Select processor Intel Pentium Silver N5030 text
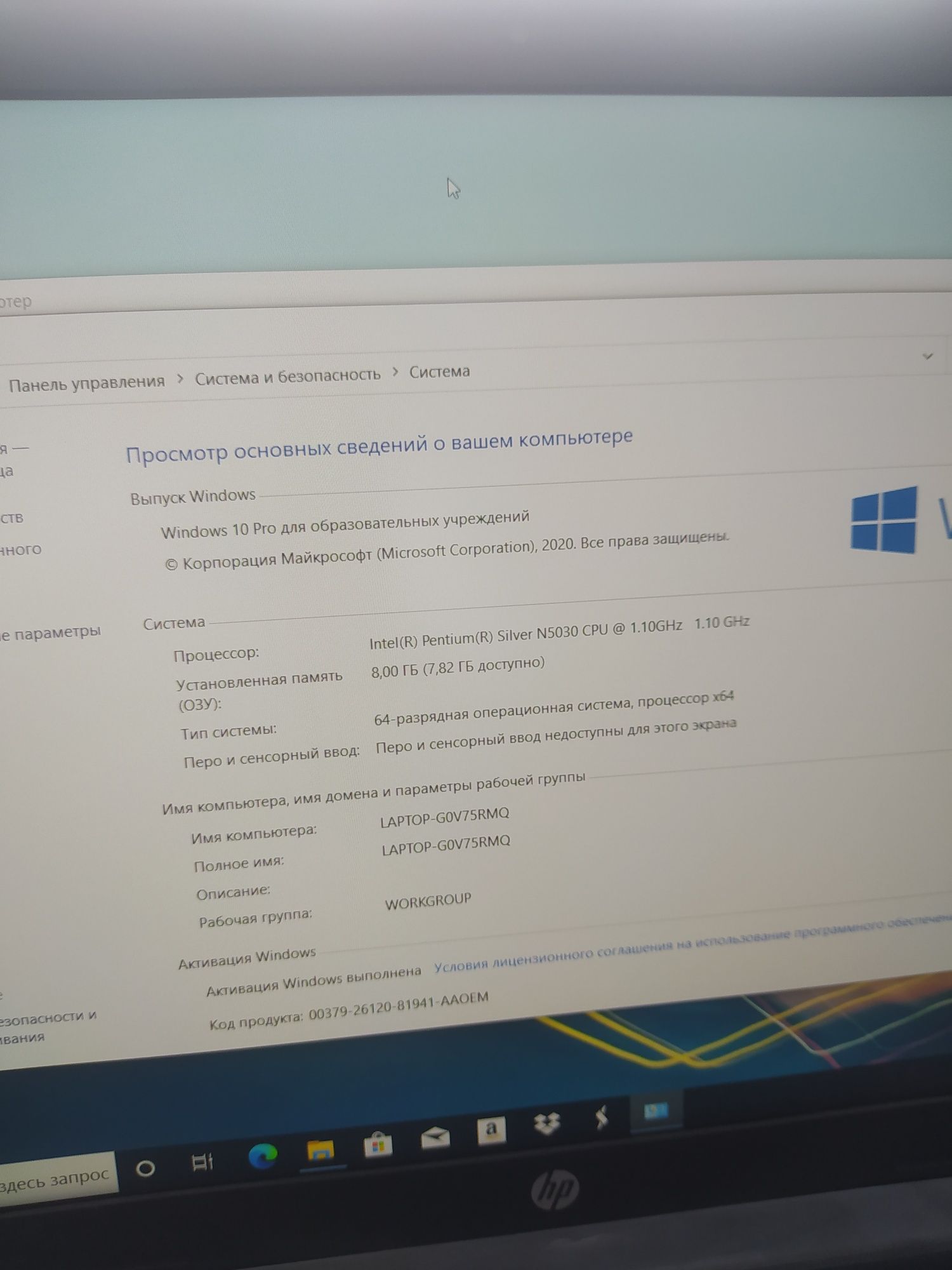 pos(559,632)
